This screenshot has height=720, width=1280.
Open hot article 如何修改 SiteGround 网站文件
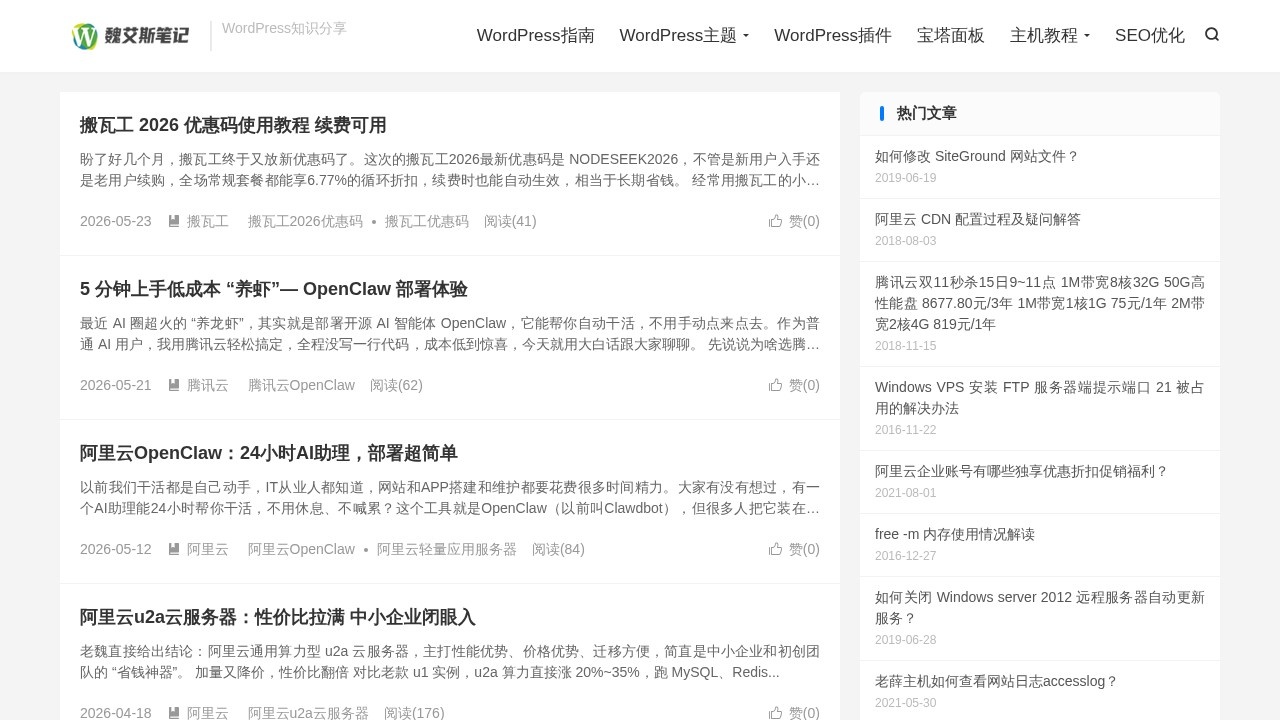click(x=977, y=156)
